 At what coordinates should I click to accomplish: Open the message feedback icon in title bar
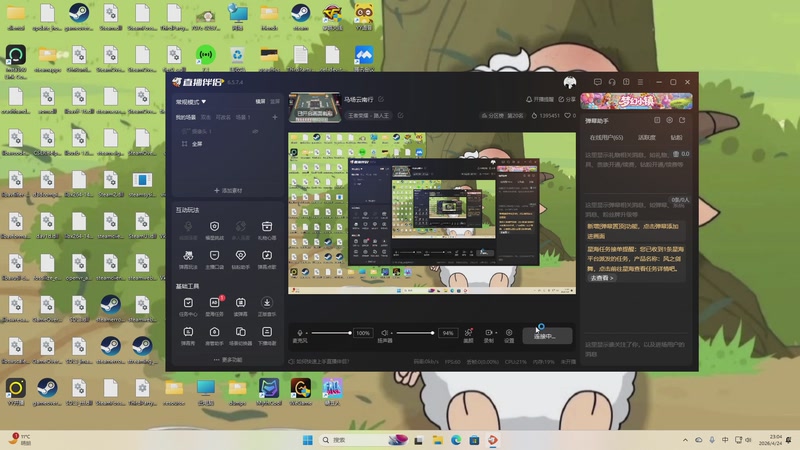click(x=597, y=82)
